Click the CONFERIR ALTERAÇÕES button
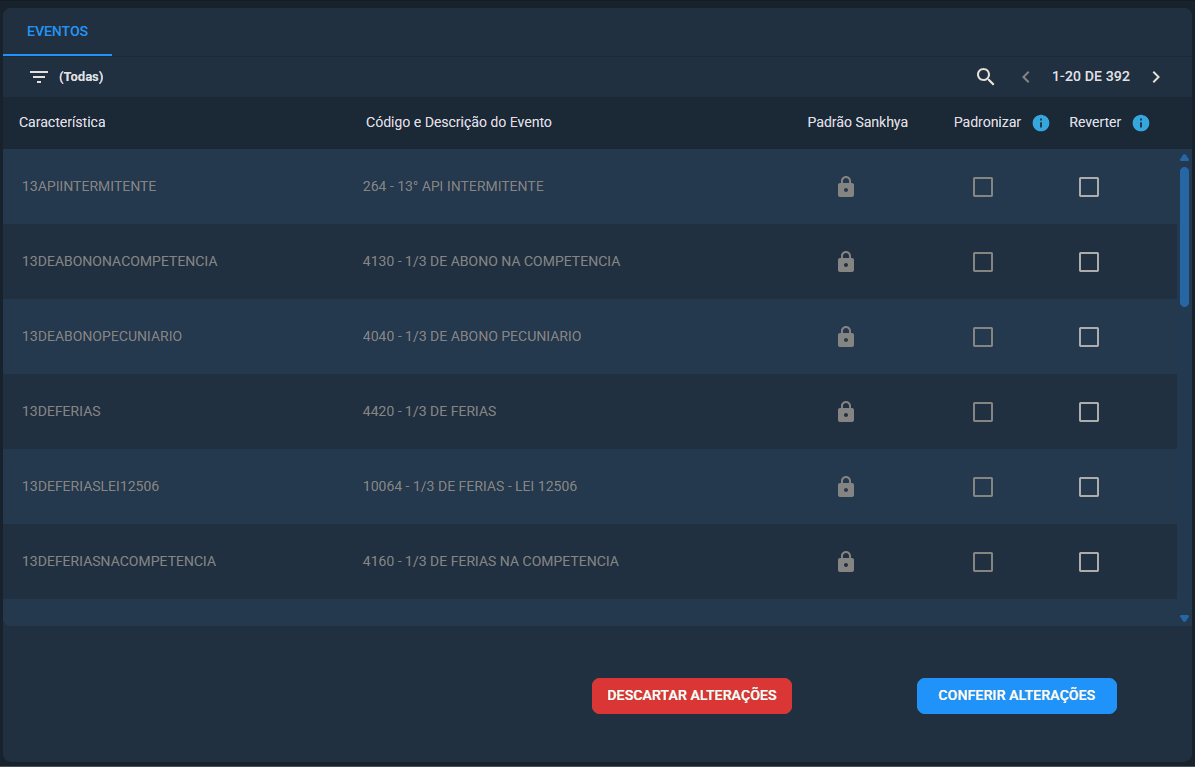This screenshot has height=767, width=1195. click(x=1017, y=695)
